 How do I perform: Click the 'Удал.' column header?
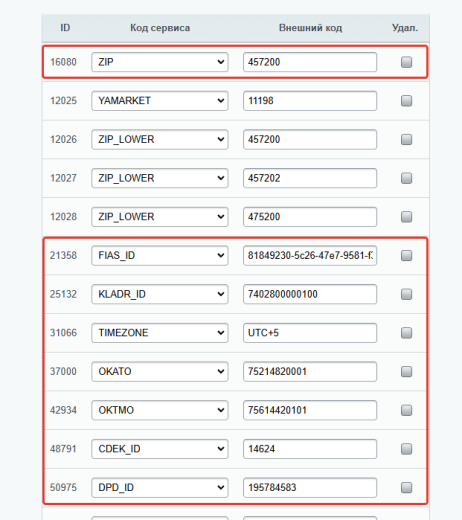405,28
